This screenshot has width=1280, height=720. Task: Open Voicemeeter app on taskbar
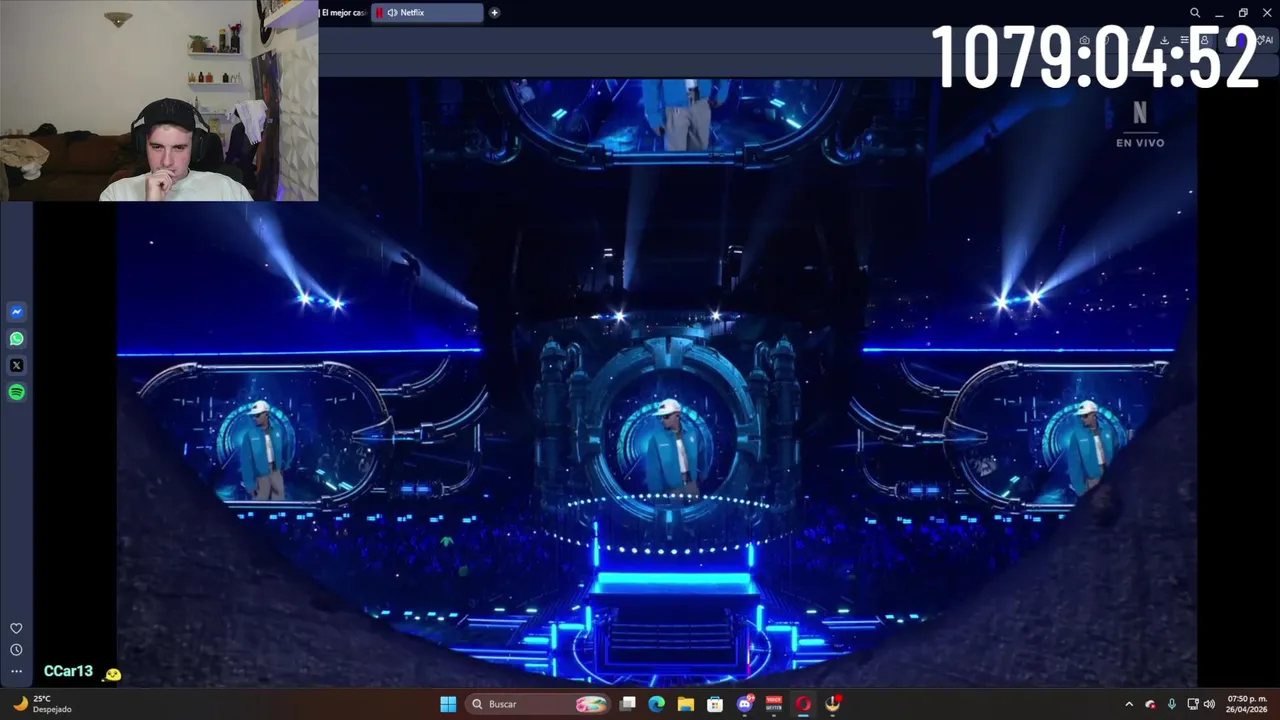pyautogui.click(x=773, y=704)
